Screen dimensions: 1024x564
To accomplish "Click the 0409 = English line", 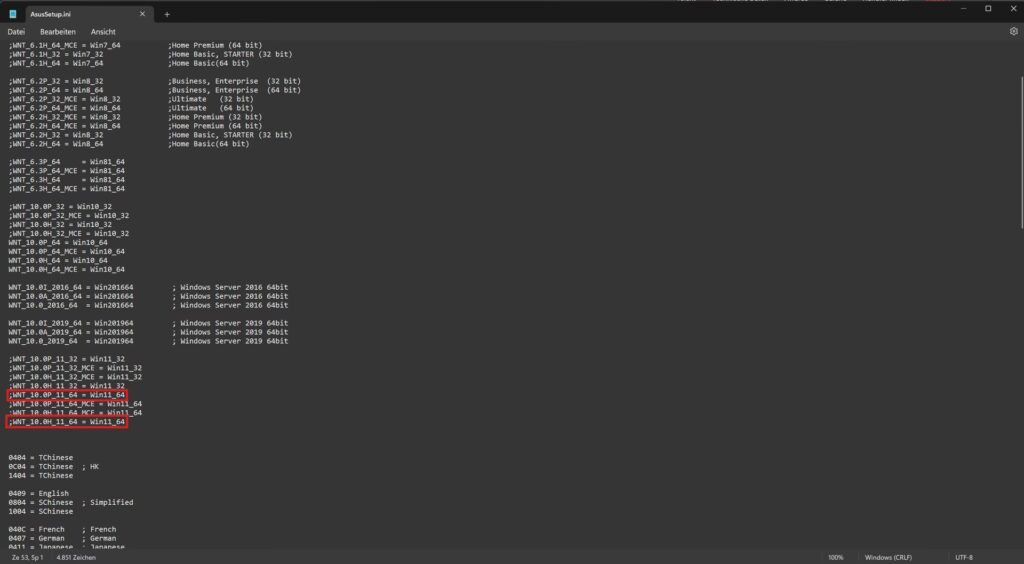I will tap(39, 493).
